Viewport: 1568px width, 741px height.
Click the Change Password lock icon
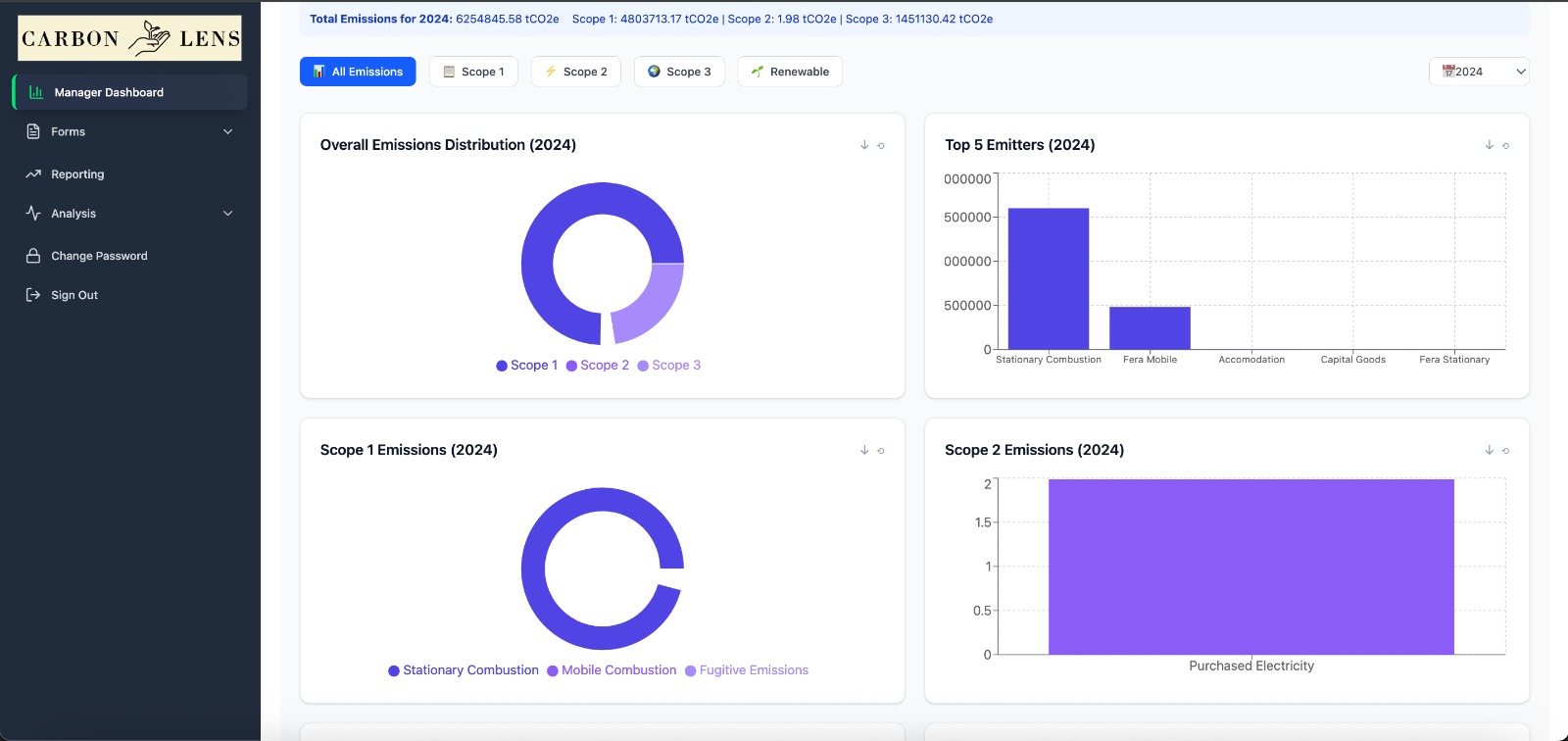tap(33, 256)
